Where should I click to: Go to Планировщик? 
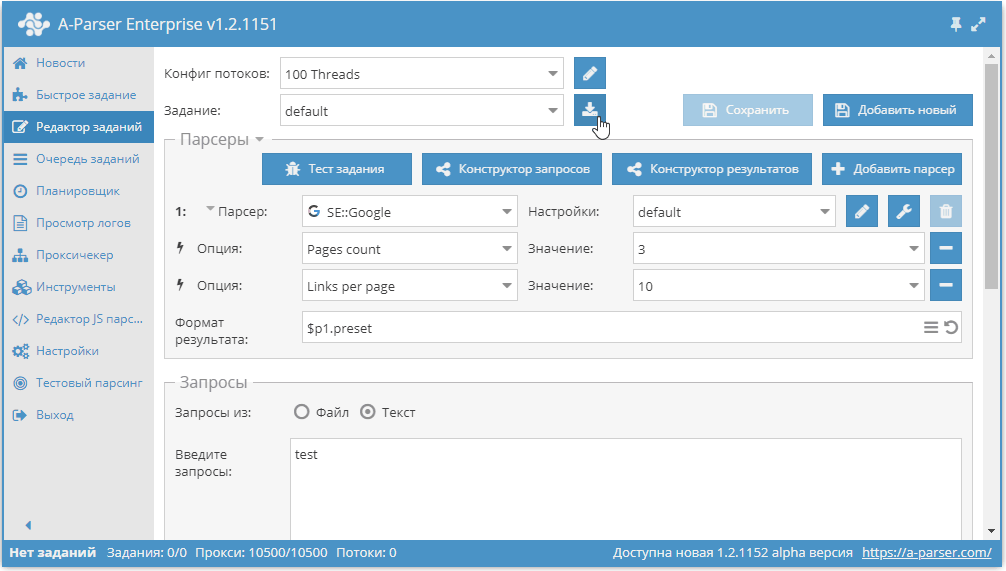pos(78,191)
